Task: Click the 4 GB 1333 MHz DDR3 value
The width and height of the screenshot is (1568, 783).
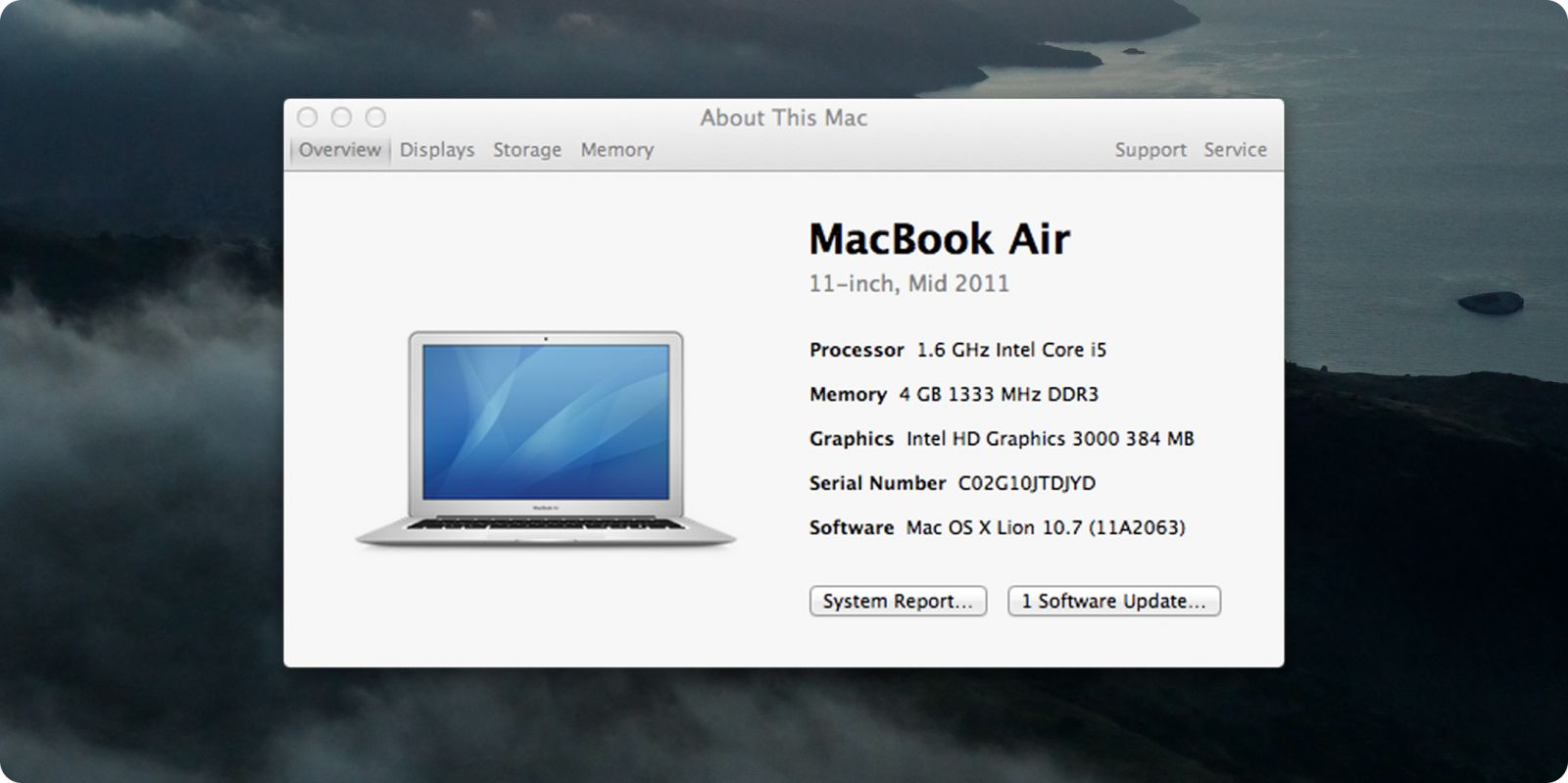Action: [999, 394]
